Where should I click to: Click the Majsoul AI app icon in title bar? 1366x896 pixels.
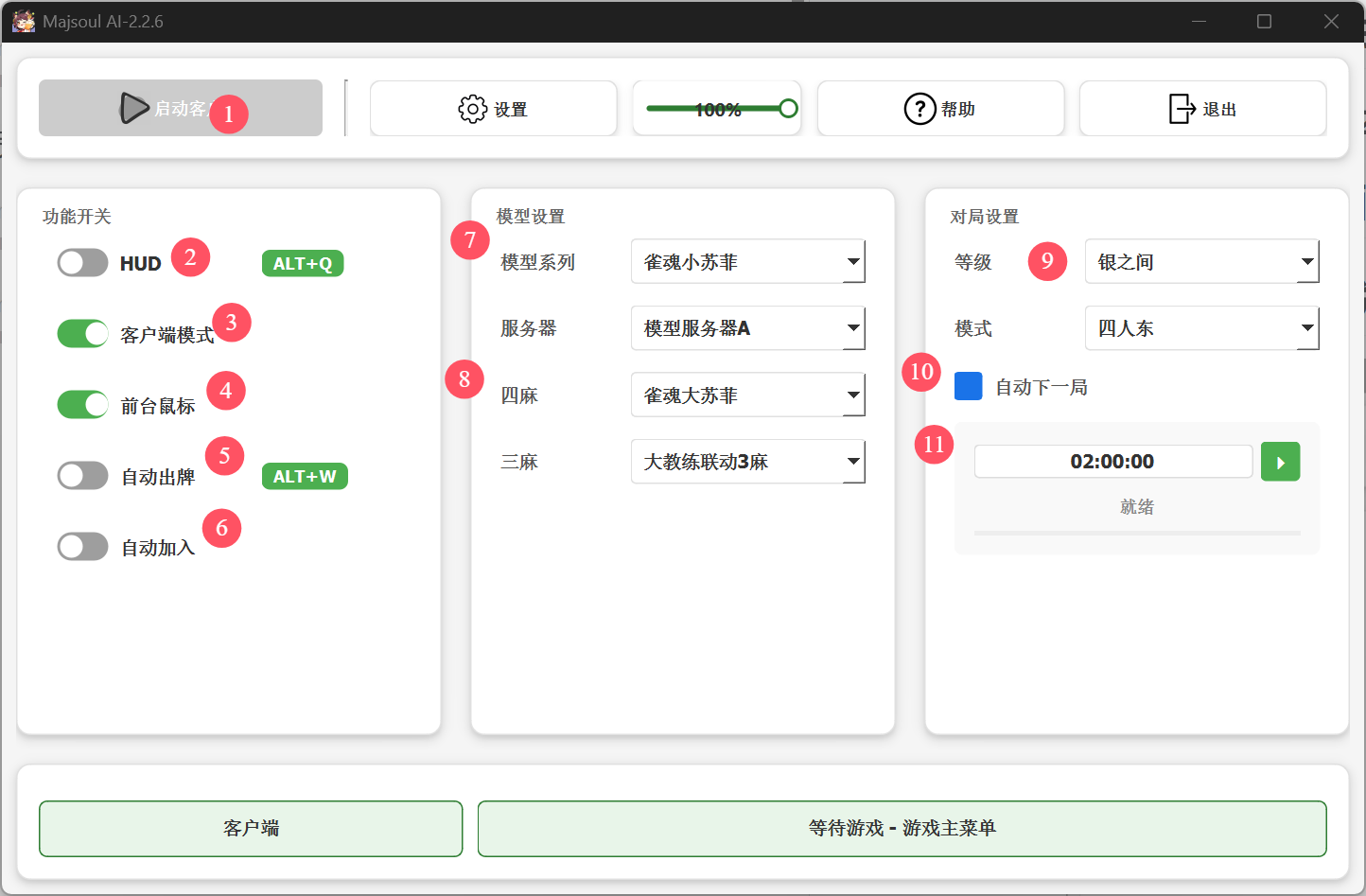pos(23,21)
